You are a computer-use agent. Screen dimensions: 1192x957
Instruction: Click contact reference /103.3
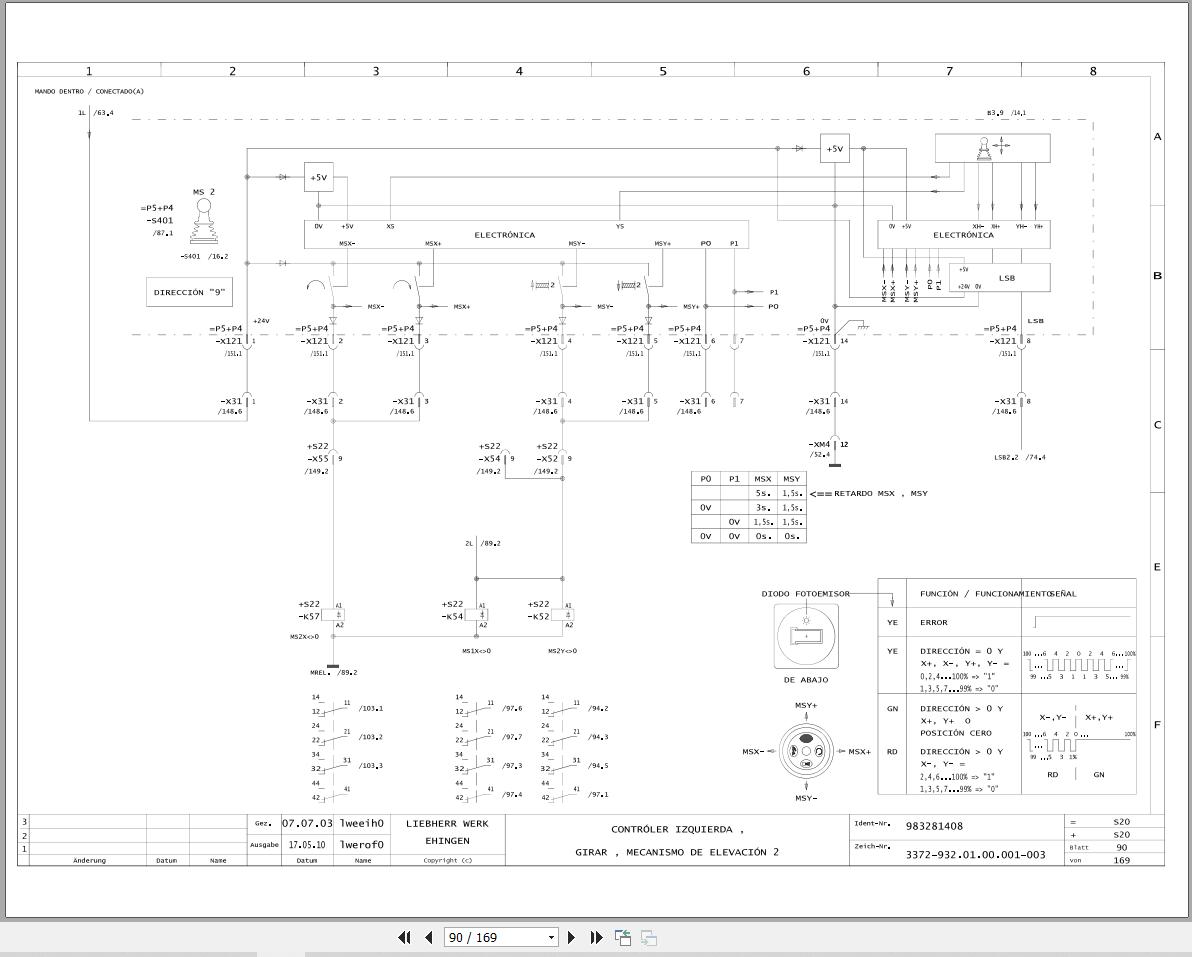(x=371, y=766)
